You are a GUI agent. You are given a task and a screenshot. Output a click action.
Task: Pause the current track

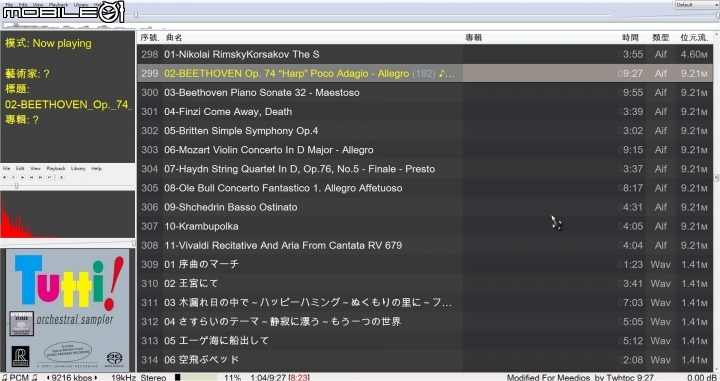13,177
